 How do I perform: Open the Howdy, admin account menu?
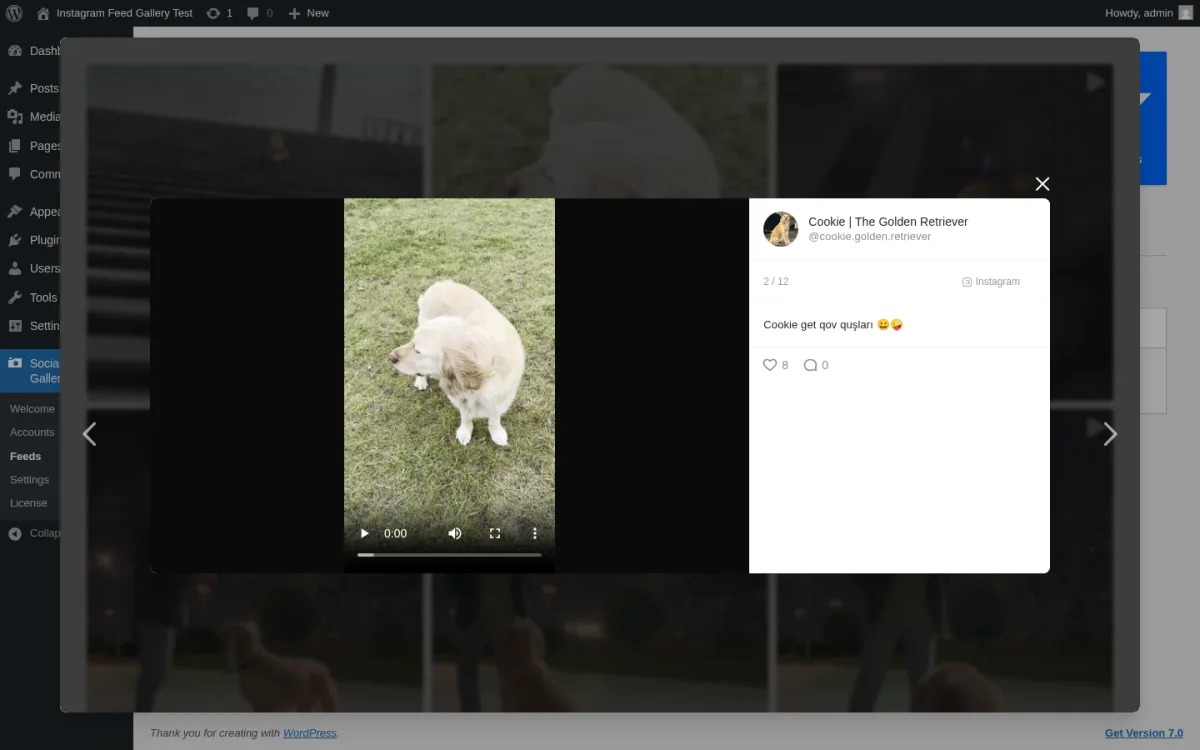(x=1149, y=13)
